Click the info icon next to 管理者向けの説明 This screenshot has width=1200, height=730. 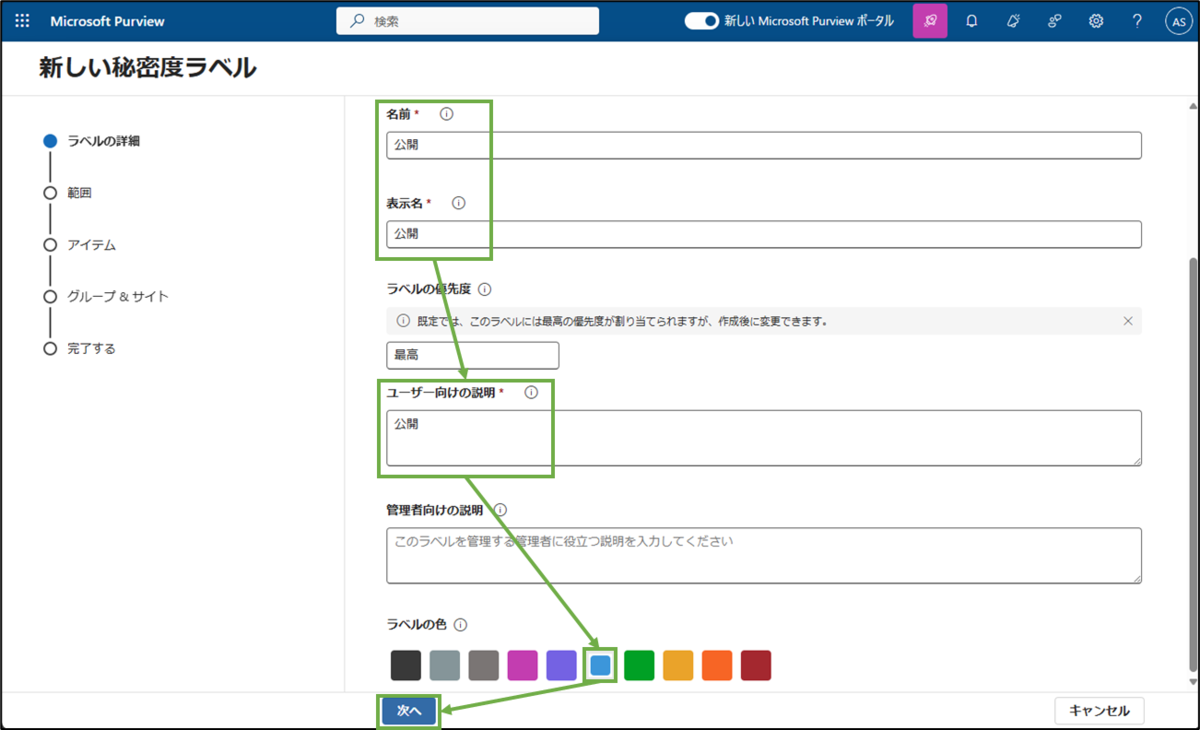(x=500, y=510)
